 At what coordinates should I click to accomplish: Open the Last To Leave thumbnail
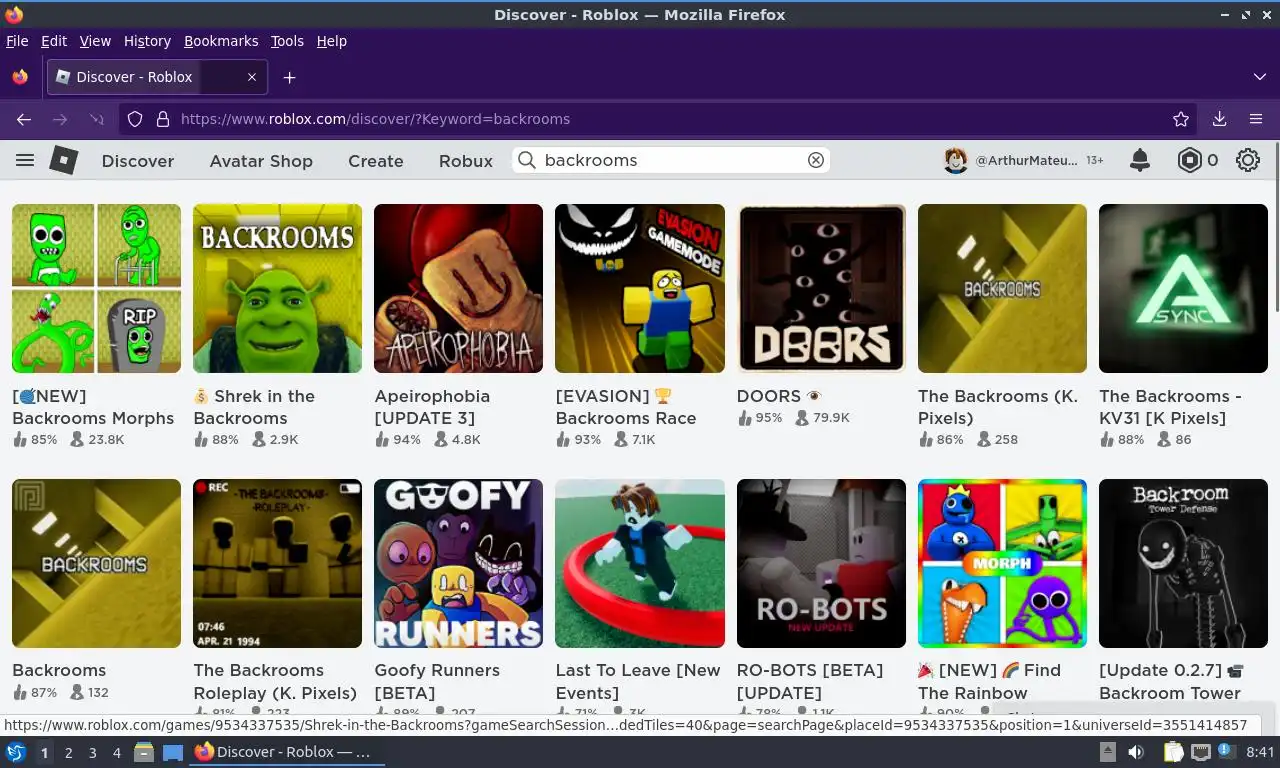[x=640, y=563]
